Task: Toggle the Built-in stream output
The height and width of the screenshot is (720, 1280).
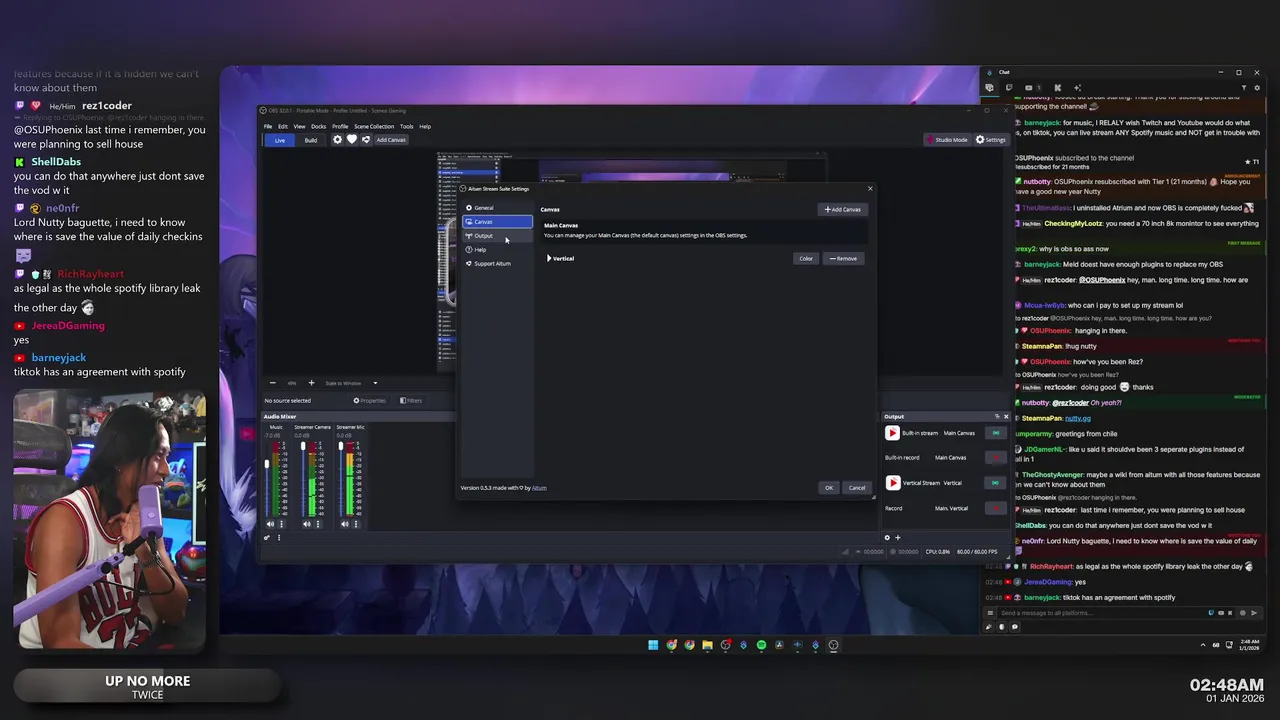Action: [x=995, y=433]
